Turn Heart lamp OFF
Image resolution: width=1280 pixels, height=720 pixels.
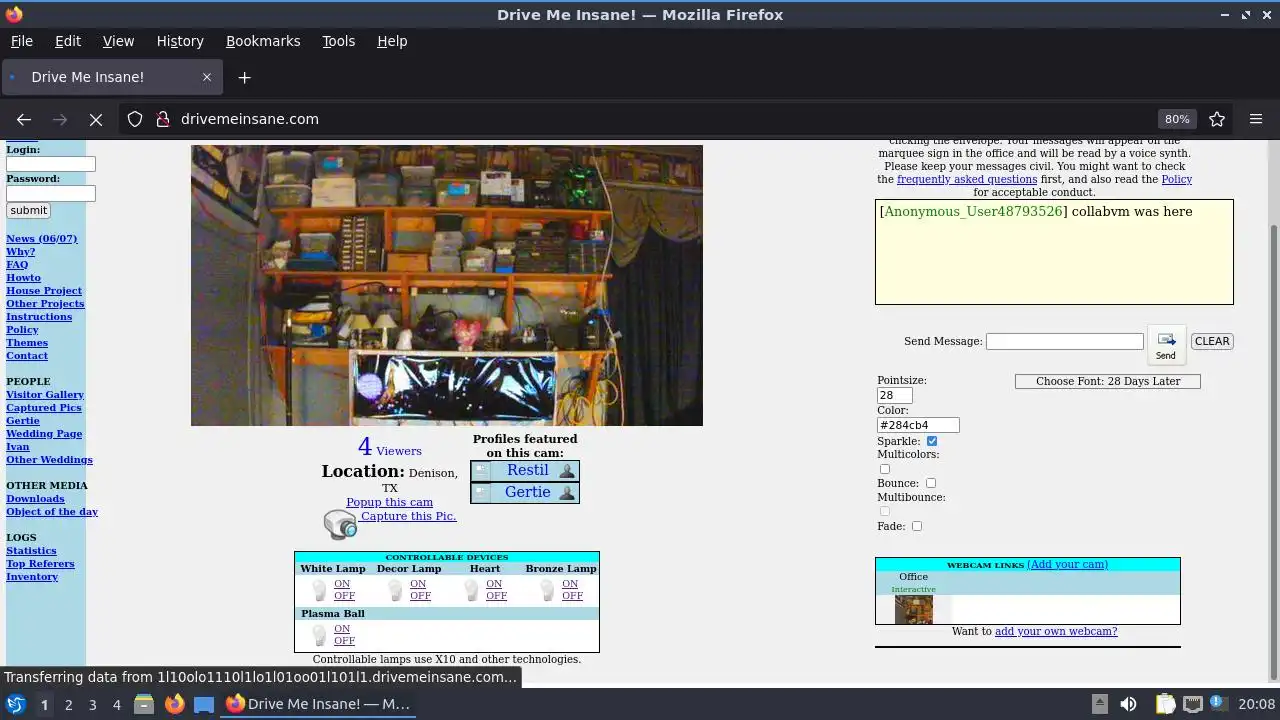(496, 596)
